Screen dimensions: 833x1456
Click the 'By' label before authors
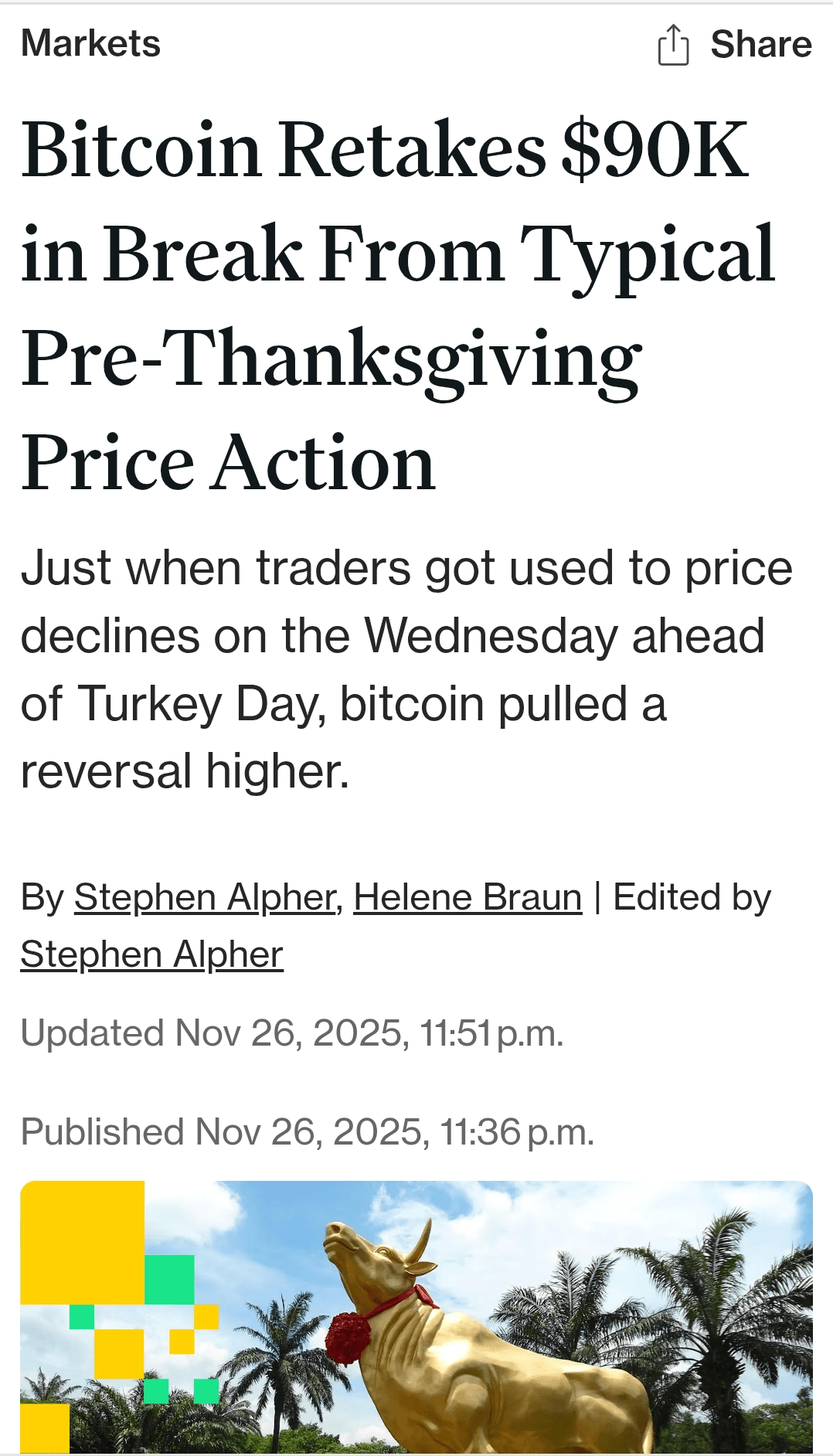pos(42,897)
